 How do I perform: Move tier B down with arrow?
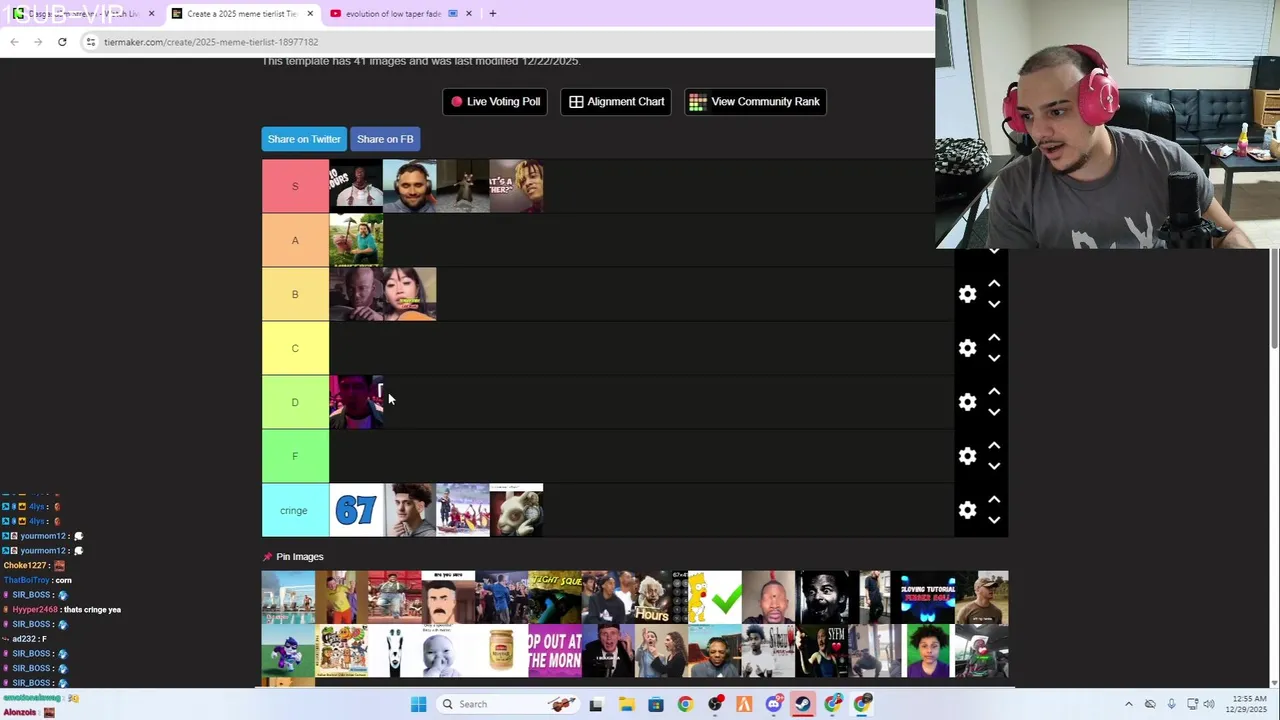(x=994, y=304)
